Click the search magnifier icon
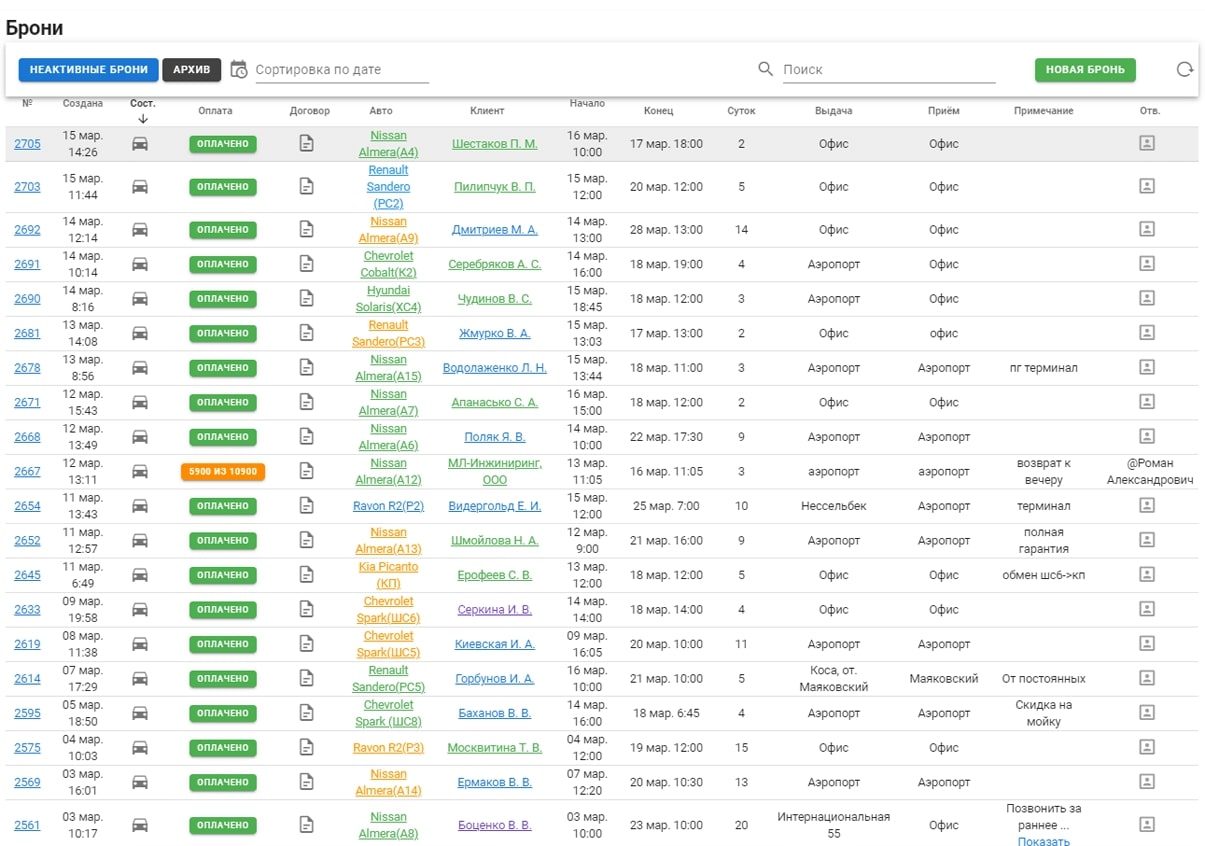This screenshot has width=1205, height=846. click(x=766, y=69)
